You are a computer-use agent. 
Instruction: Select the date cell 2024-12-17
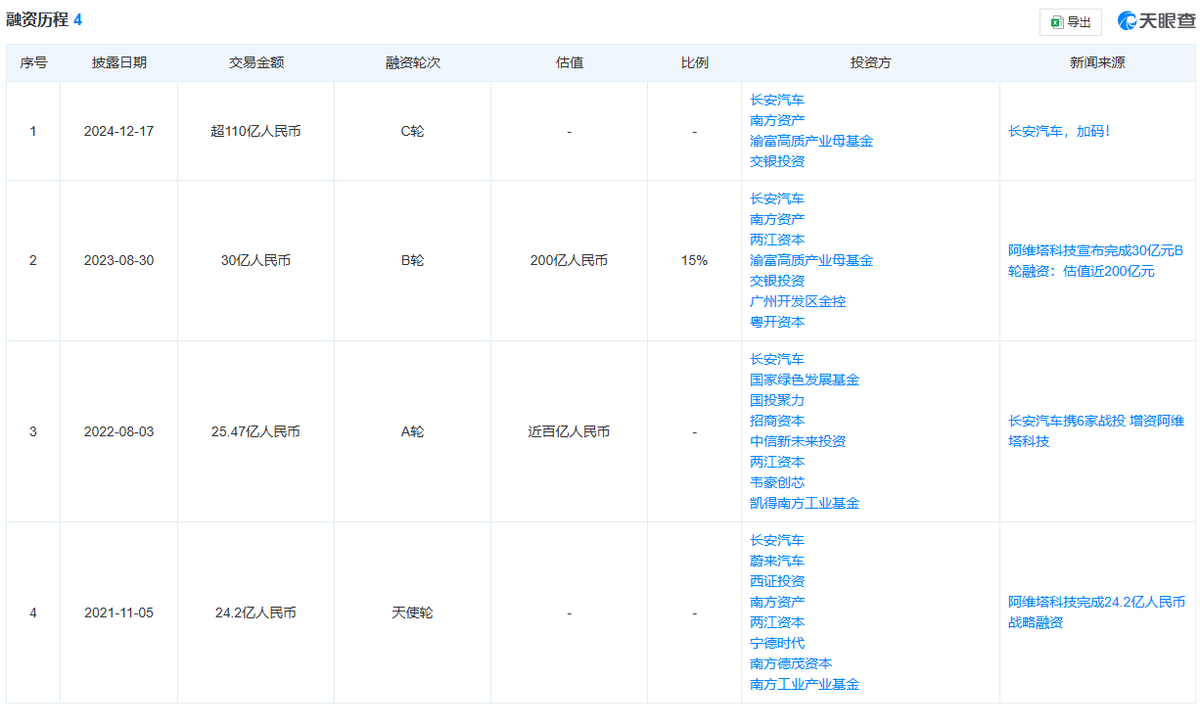coord(119,131)
